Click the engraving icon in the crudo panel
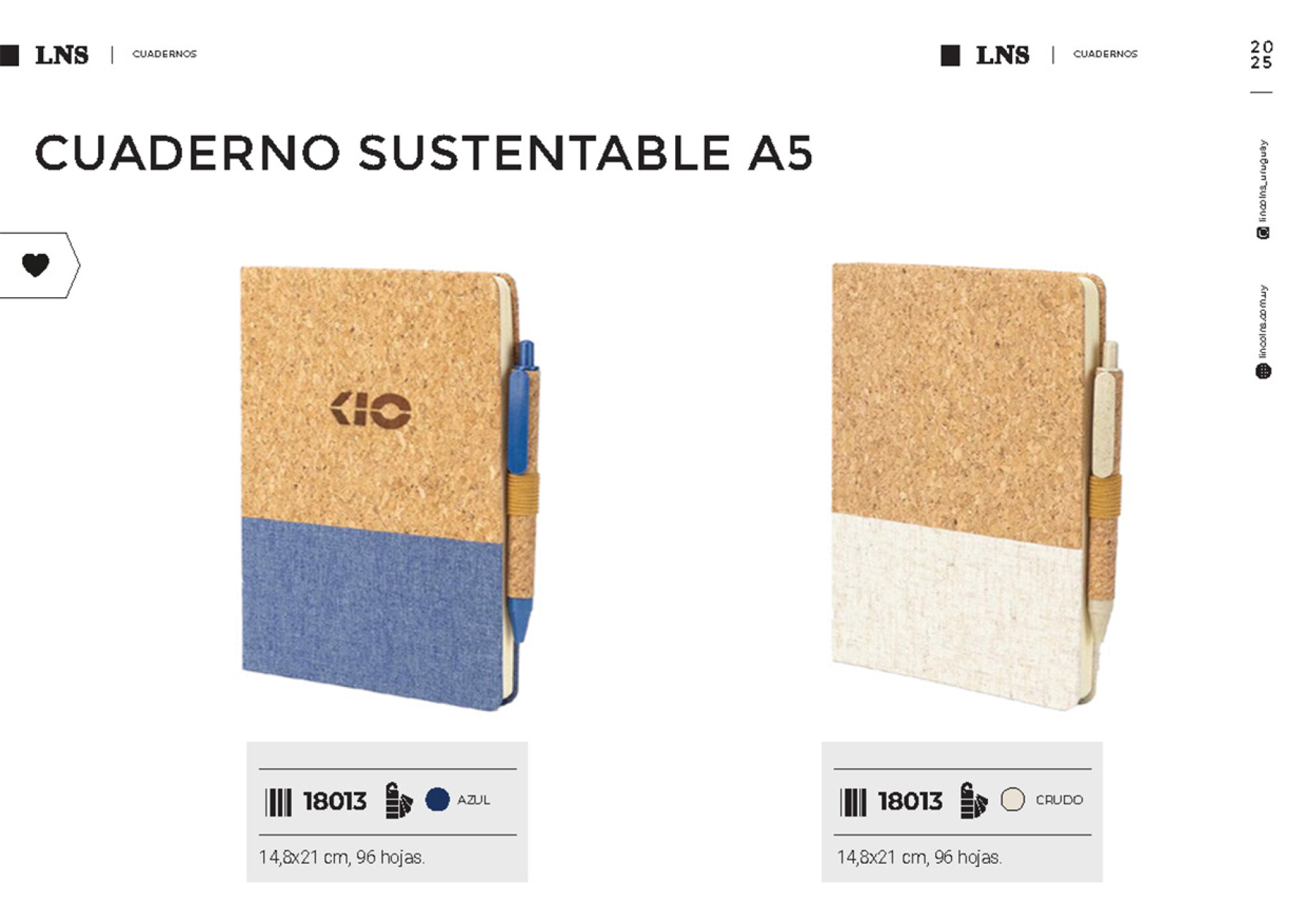The image size is (1306, 924). tap(974, 800)
